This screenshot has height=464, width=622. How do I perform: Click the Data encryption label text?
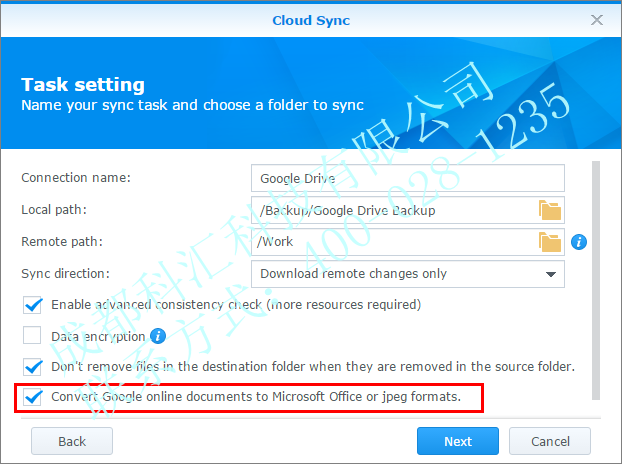click(x=97, y=336)
